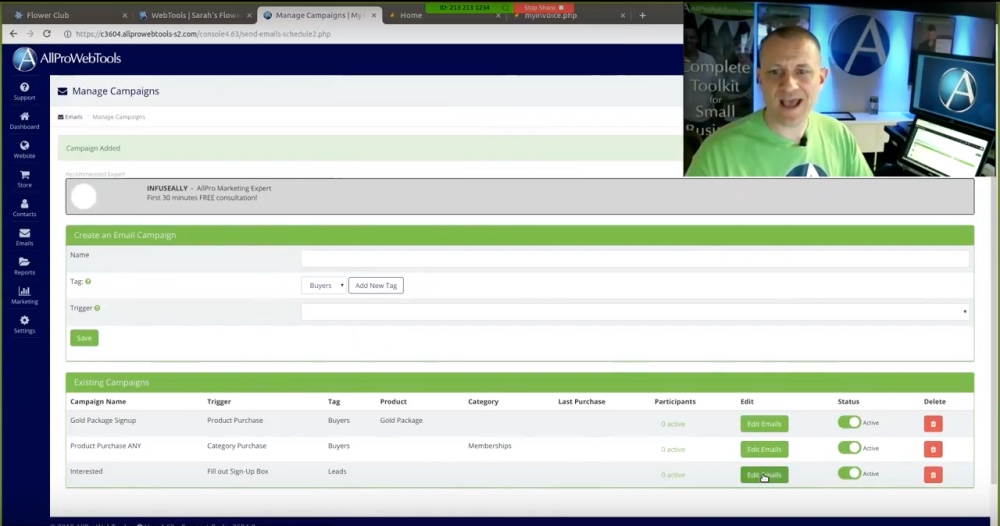Click the Trigger help icon
Image resolution: width=1000 pixels, height=526 pixels.
tap(97, 308)
